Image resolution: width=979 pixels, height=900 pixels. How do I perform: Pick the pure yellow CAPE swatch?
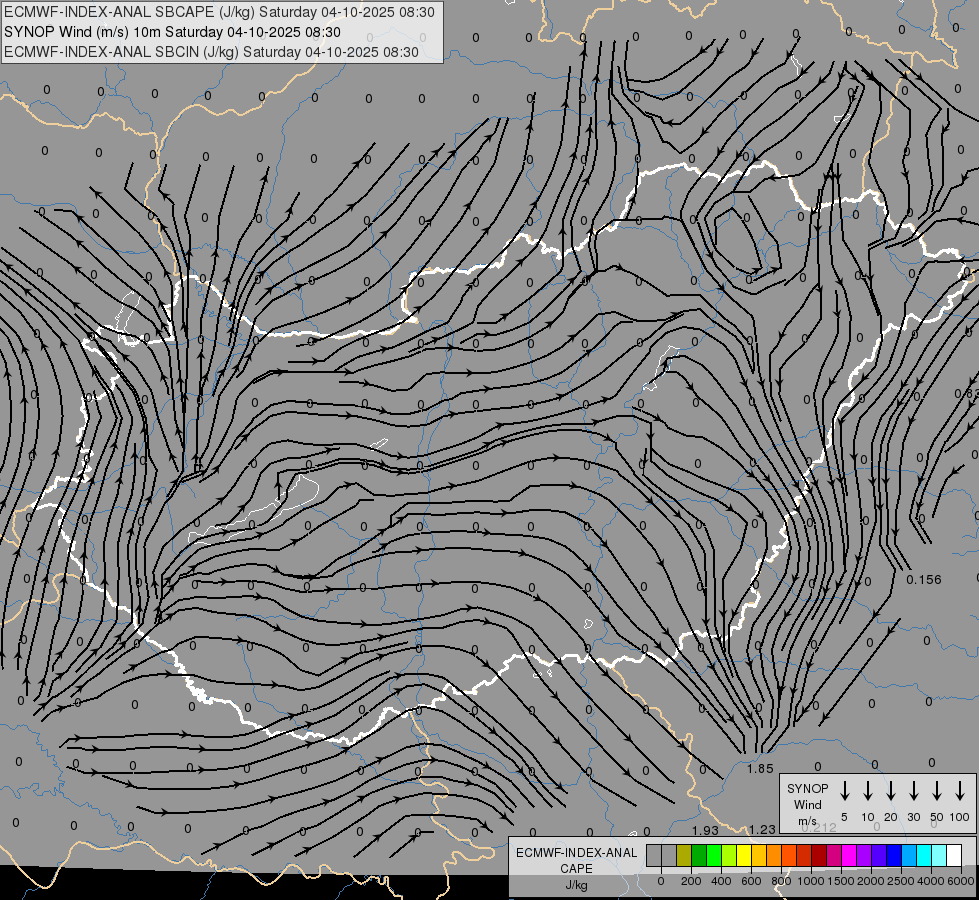click(744, 855)
